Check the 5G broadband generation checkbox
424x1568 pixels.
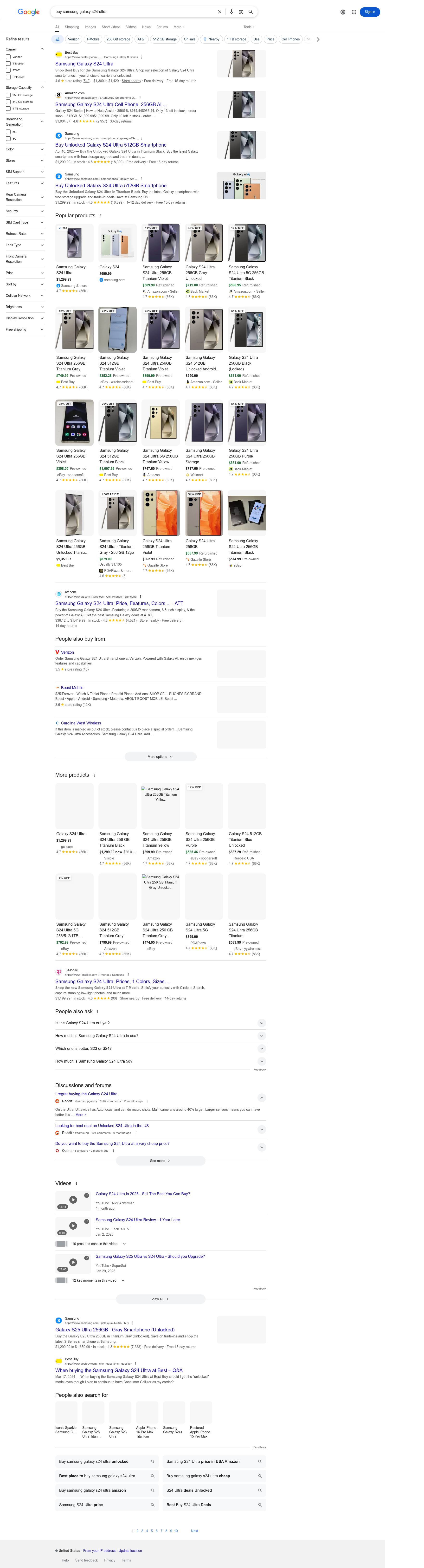[8, 132]
